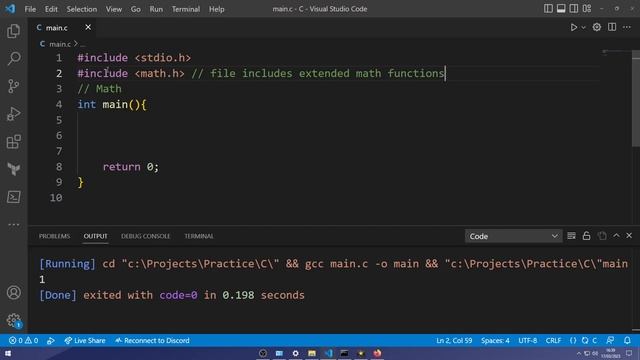Maximize the panel with the chevron up

[616, 236]
